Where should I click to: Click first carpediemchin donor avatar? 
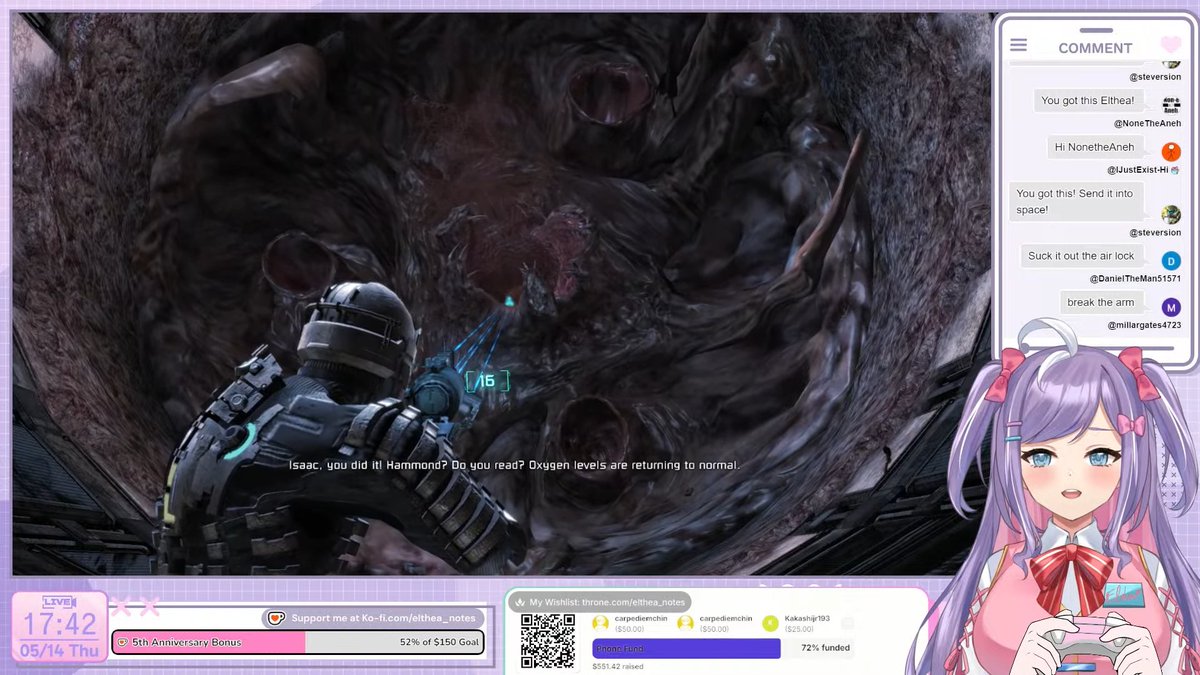pos(601,623)
